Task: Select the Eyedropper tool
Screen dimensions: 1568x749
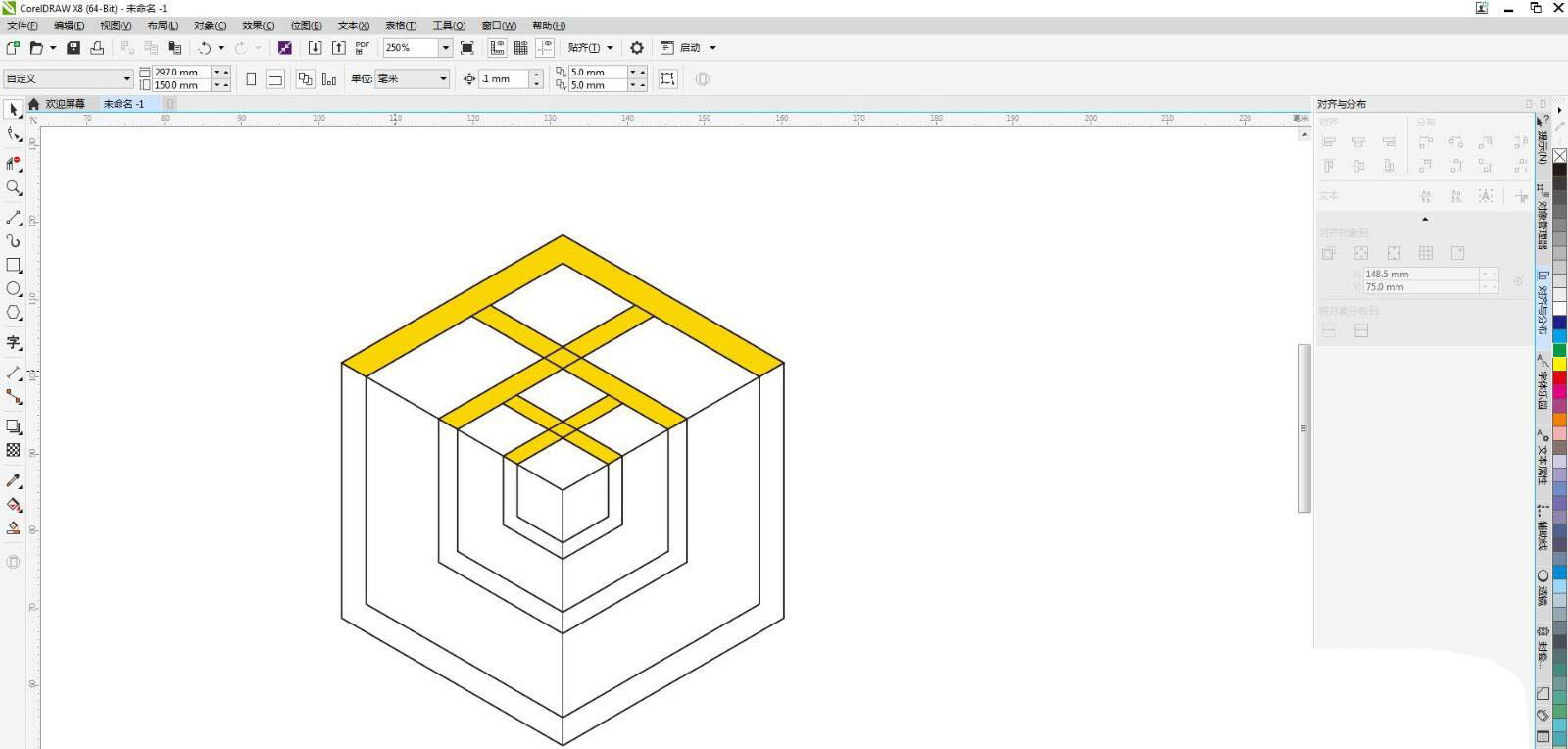Action: (x=14, y=480)
